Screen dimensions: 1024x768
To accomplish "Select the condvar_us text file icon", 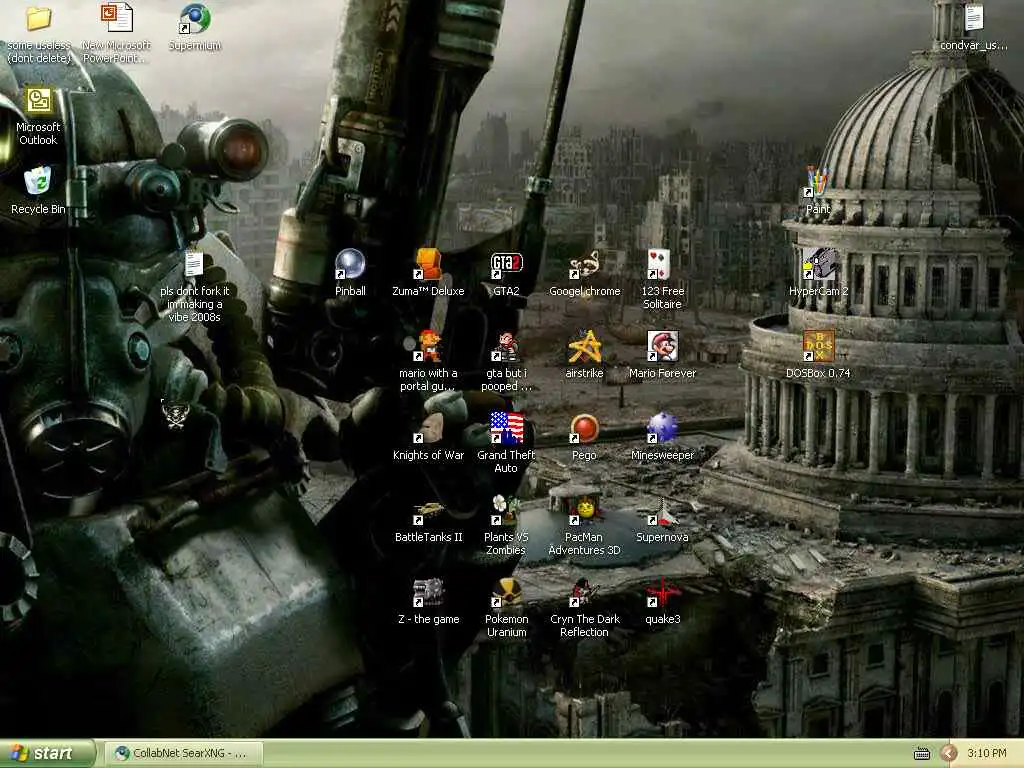I will point(974,18).
